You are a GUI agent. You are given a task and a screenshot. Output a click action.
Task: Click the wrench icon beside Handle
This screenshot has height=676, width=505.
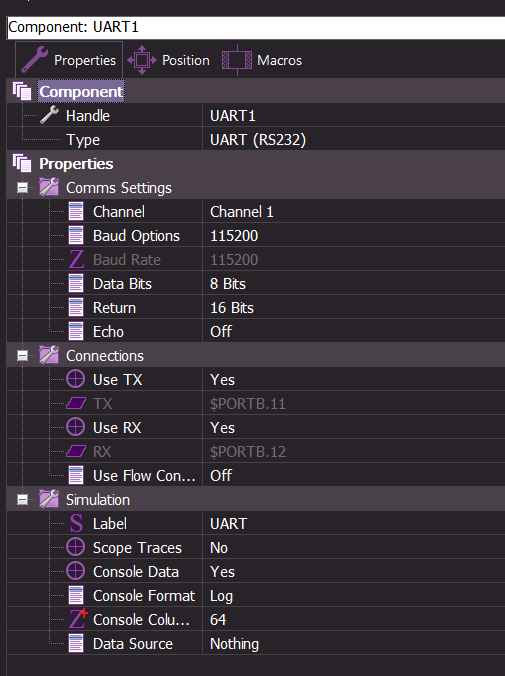pos(49,115)
